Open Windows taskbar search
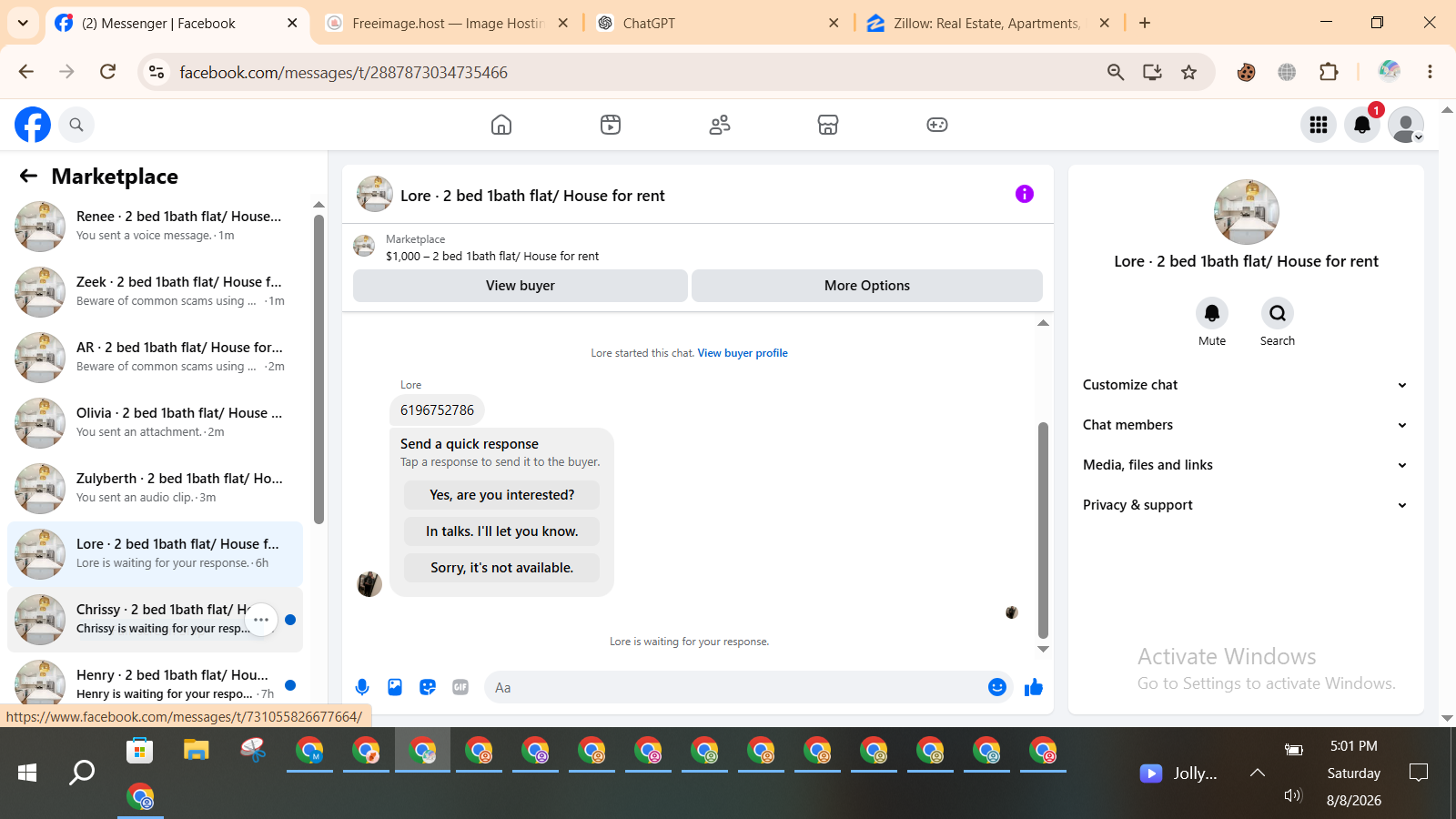Image resolution: width=1456 pixels, height=819 pixels. tap(82, 773)
